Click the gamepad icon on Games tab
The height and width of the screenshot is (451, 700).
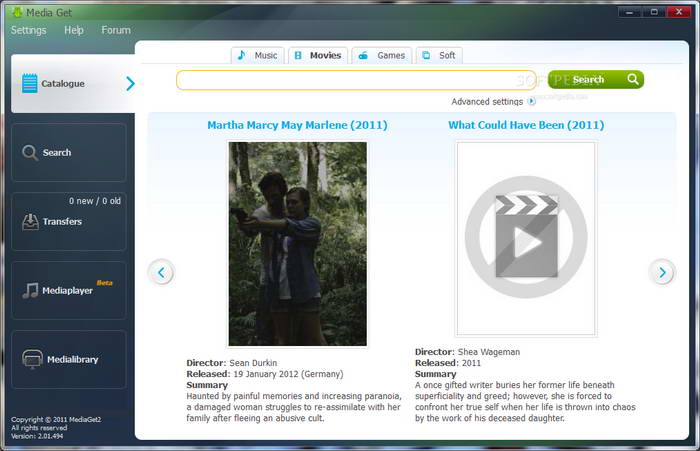(x=363, y=55)
